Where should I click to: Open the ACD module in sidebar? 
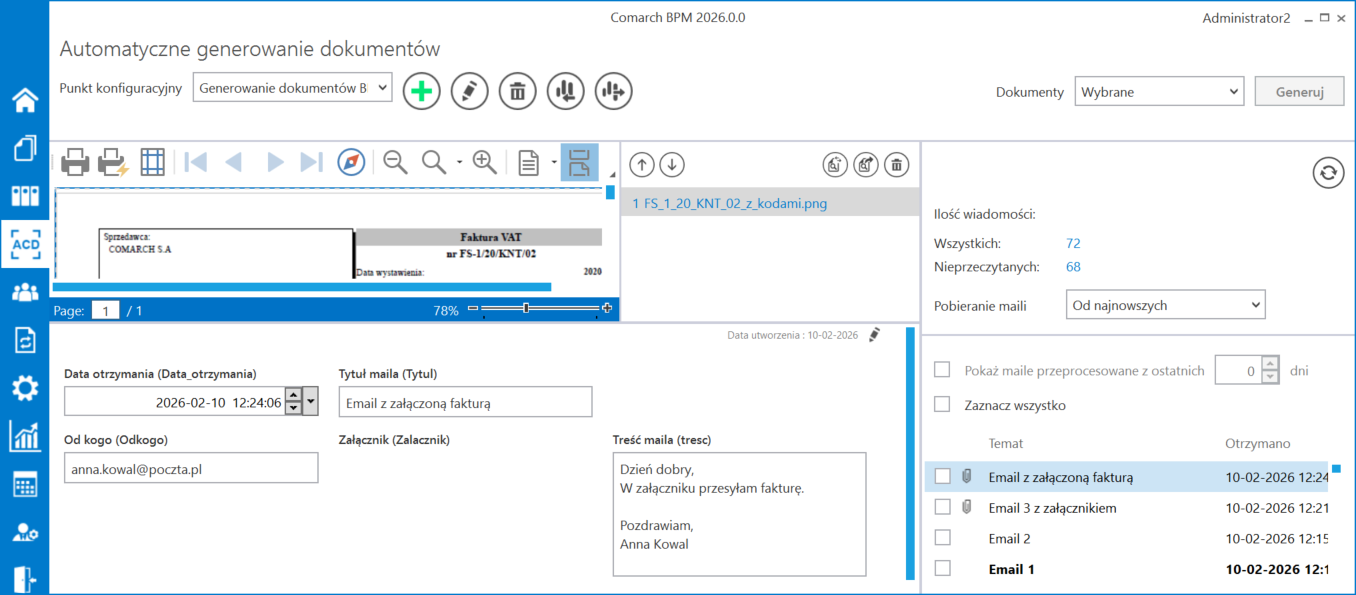[25, 244]
